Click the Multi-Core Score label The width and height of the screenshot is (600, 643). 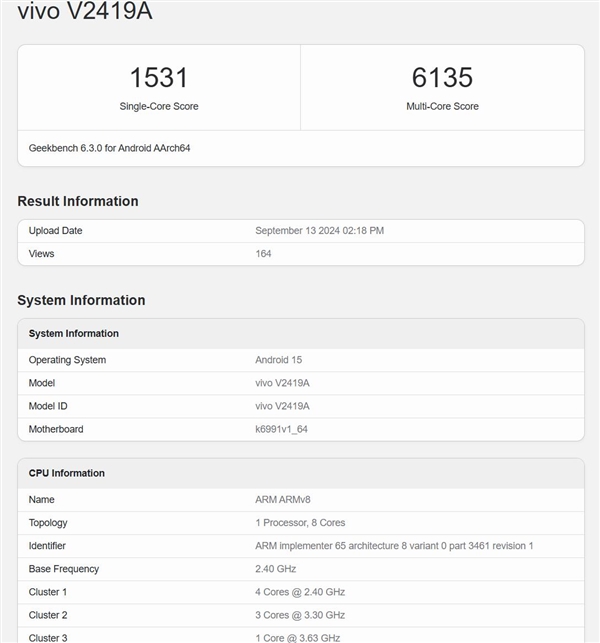point(442,106)
